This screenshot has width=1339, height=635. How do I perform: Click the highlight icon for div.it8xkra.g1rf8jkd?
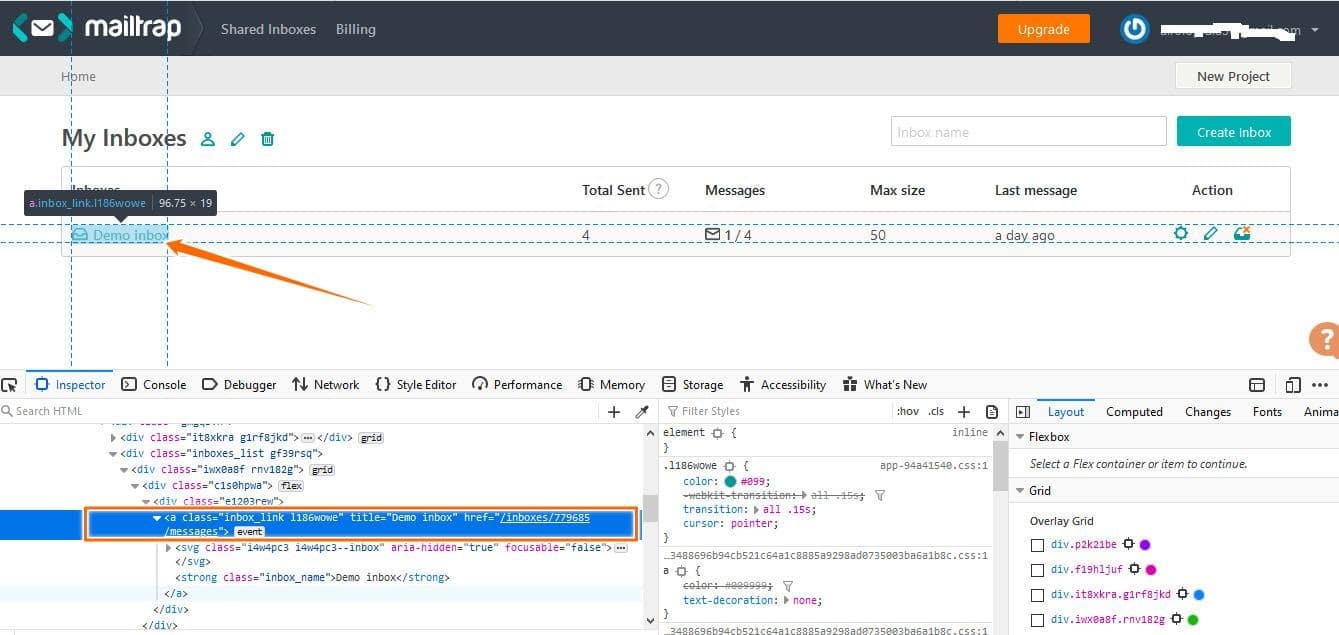pyautogui.click(x=1182, y=594)
